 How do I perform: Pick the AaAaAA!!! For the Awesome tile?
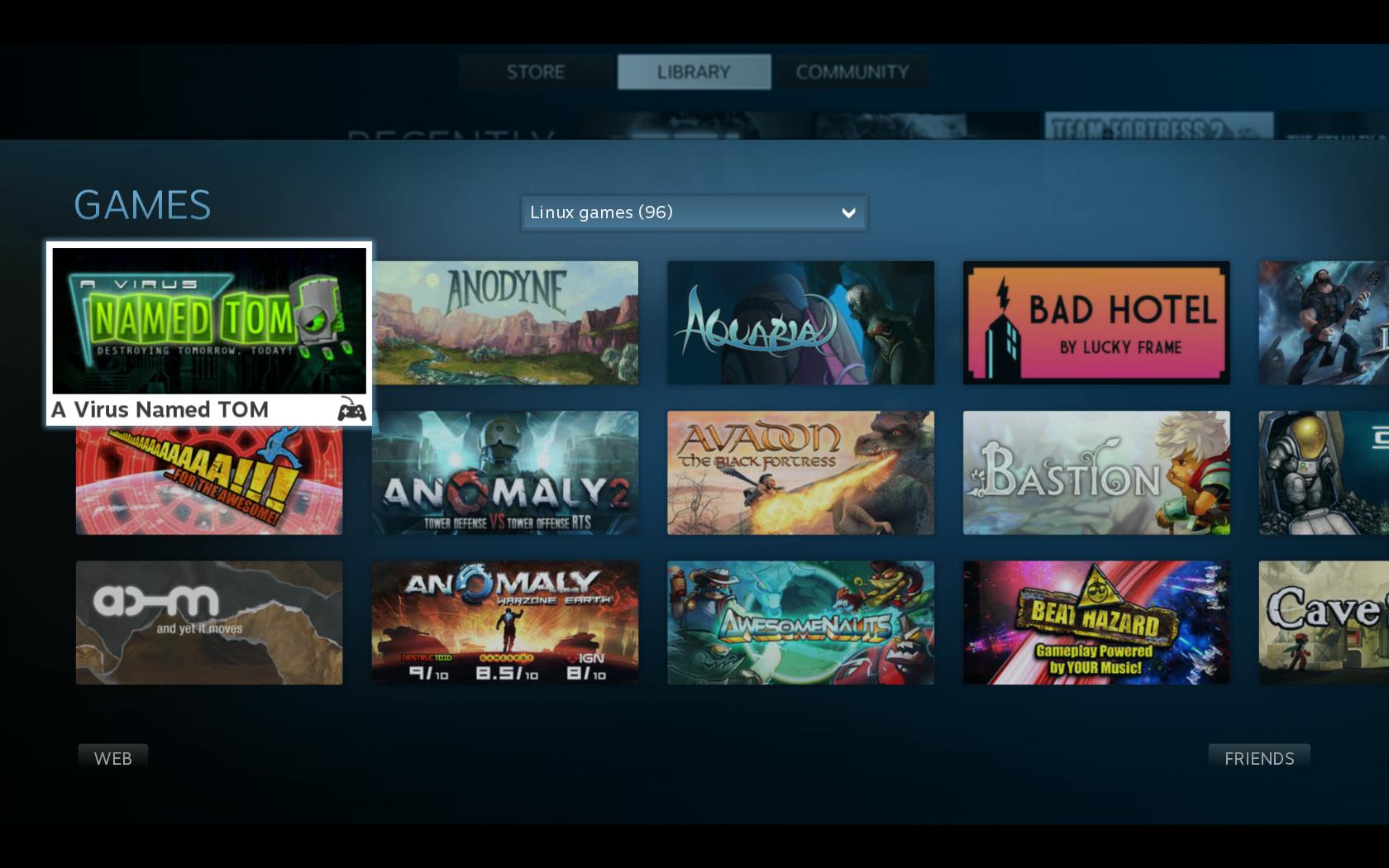(209, 480)
